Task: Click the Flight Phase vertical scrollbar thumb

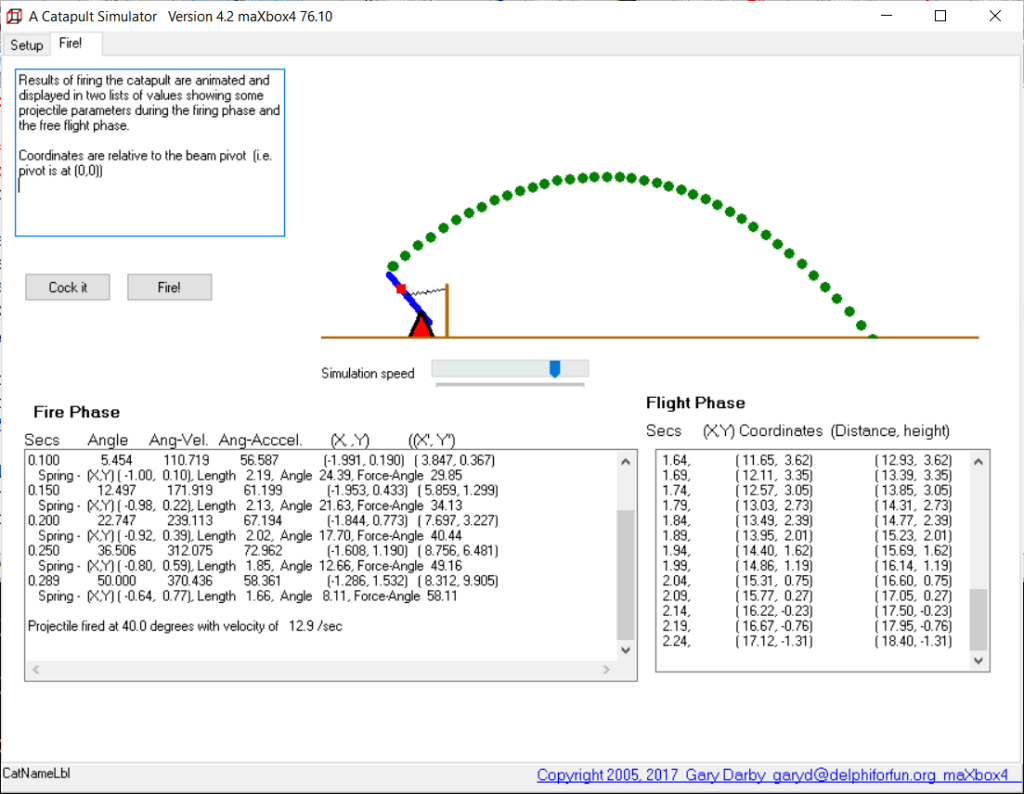Action: click(978, 619)
